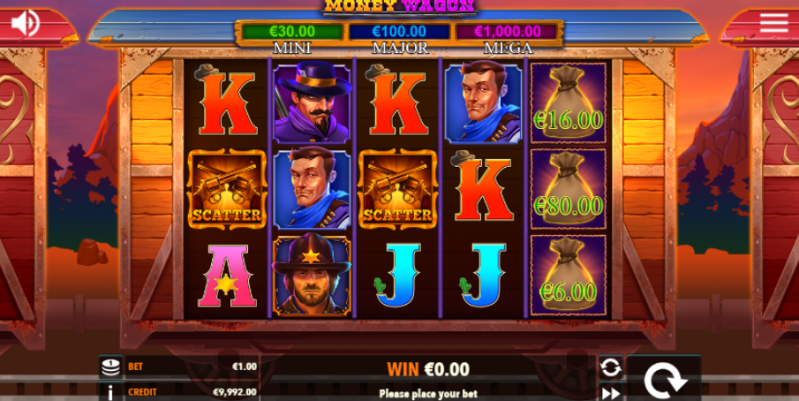Mute the game sound with speaker icon
The height and width of the screenshot is (401, 799).
pyautogui.click(x=25, y=23)
